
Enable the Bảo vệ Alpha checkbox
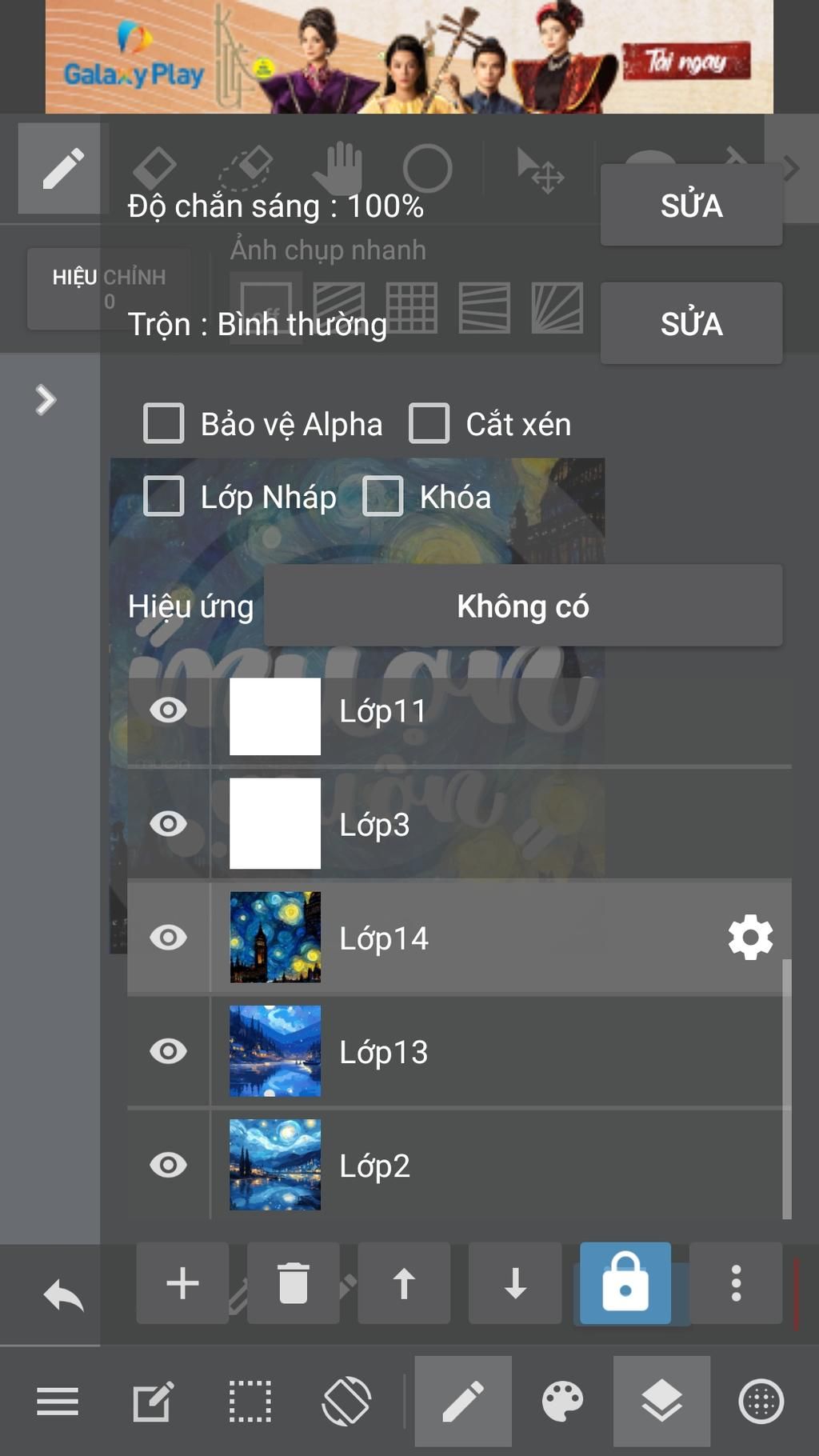click(x=164, y=423)
